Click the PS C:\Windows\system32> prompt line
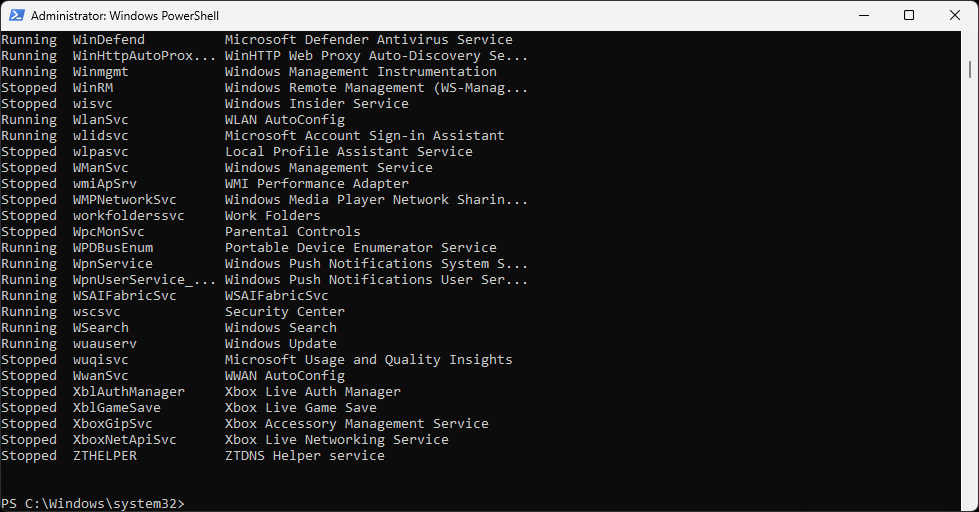 [93, 503]
